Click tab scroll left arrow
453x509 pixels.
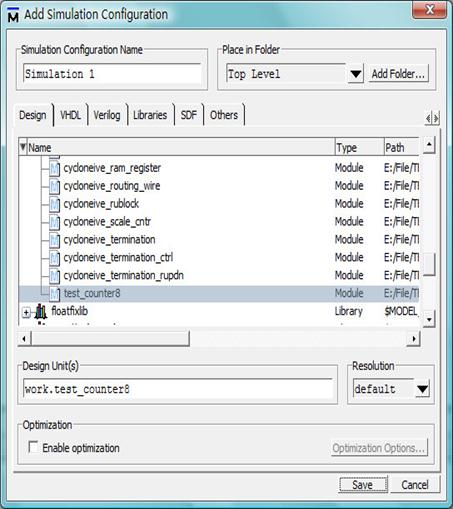pyautogui.click(x=428, y=118)
